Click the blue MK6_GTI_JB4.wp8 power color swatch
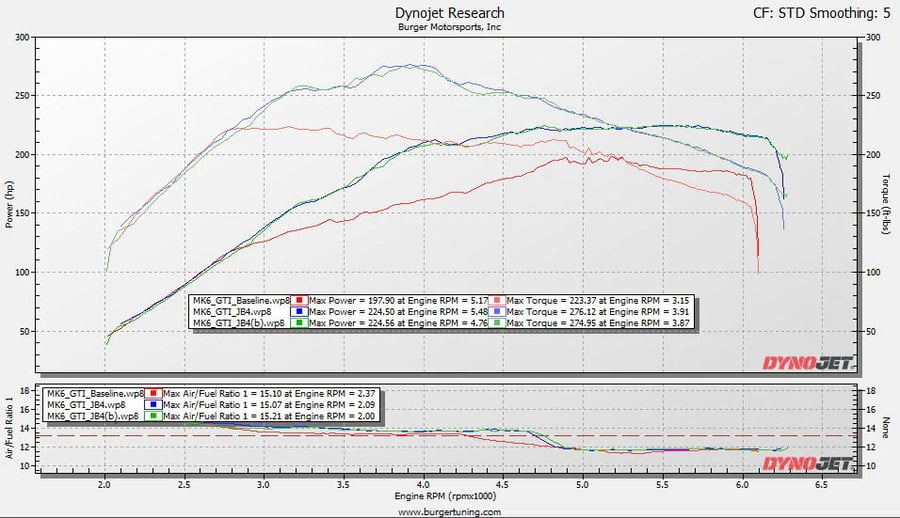The width and height of the screenshot is (900, 518). click(x=299, y=312)
